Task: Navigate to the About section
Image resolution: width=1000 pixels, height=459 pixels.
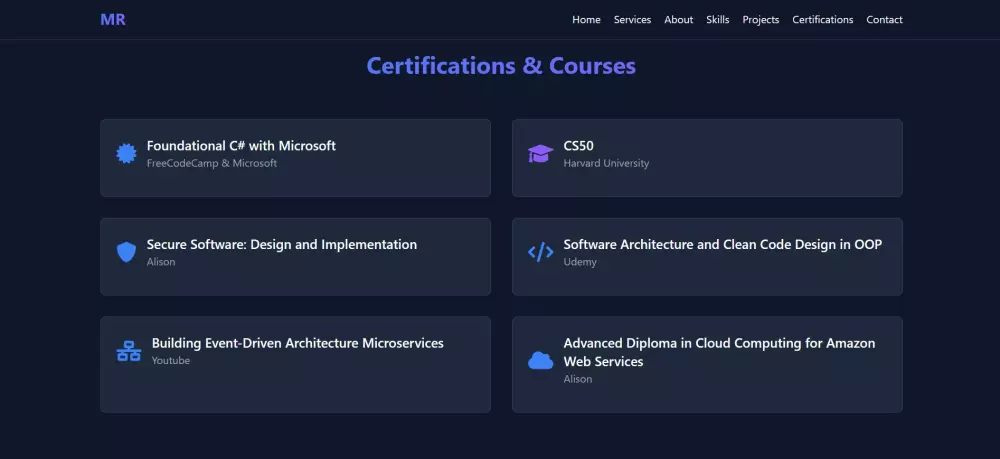Action: 678,20
